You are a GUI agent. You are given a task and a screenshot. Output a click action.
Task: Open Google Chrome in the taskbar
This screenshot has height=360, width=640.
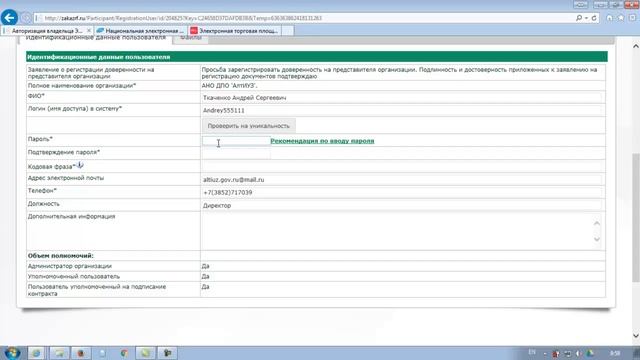point(124,353)
